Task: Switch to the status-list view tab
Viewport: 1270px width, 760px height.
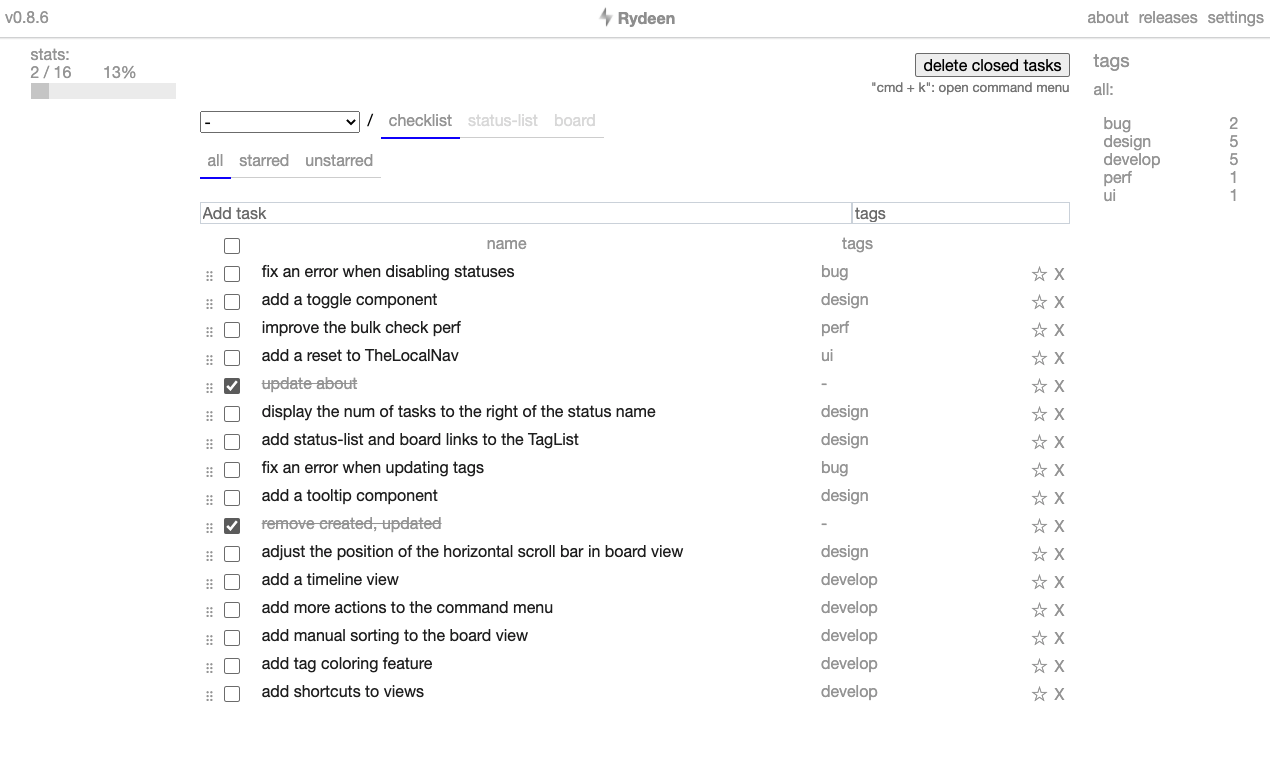Action: point(503,121)
